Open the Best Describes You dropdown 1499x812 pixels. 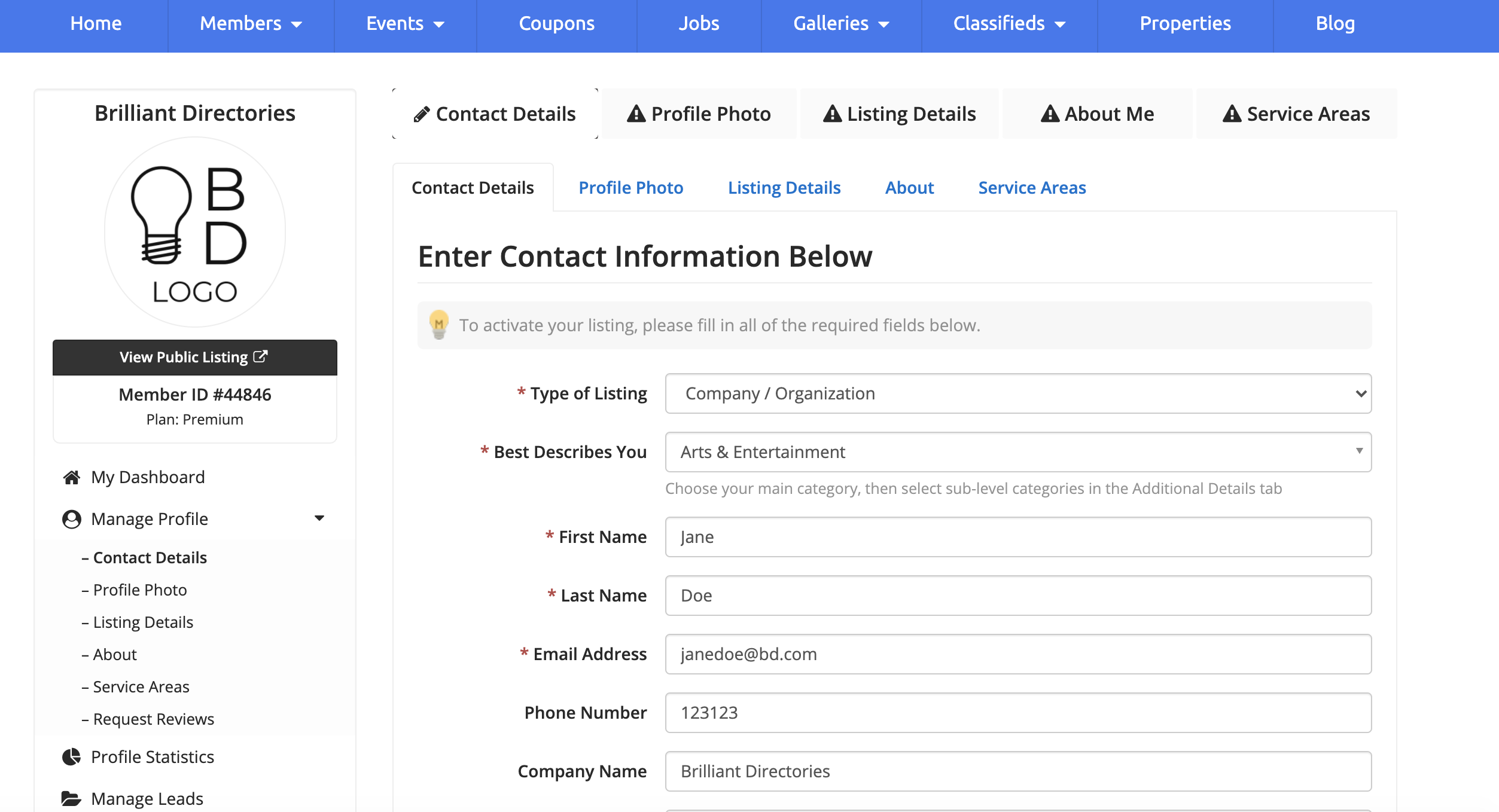pos(1018,452)
